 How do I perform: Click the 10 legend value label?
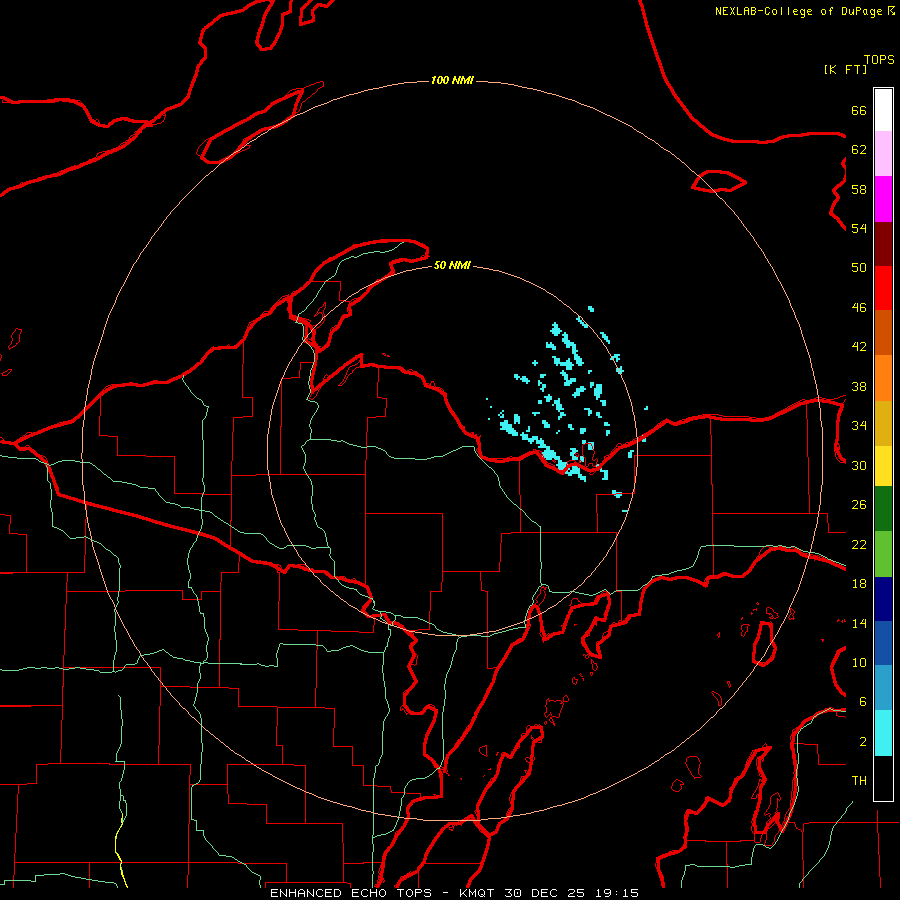coord(859,663)
